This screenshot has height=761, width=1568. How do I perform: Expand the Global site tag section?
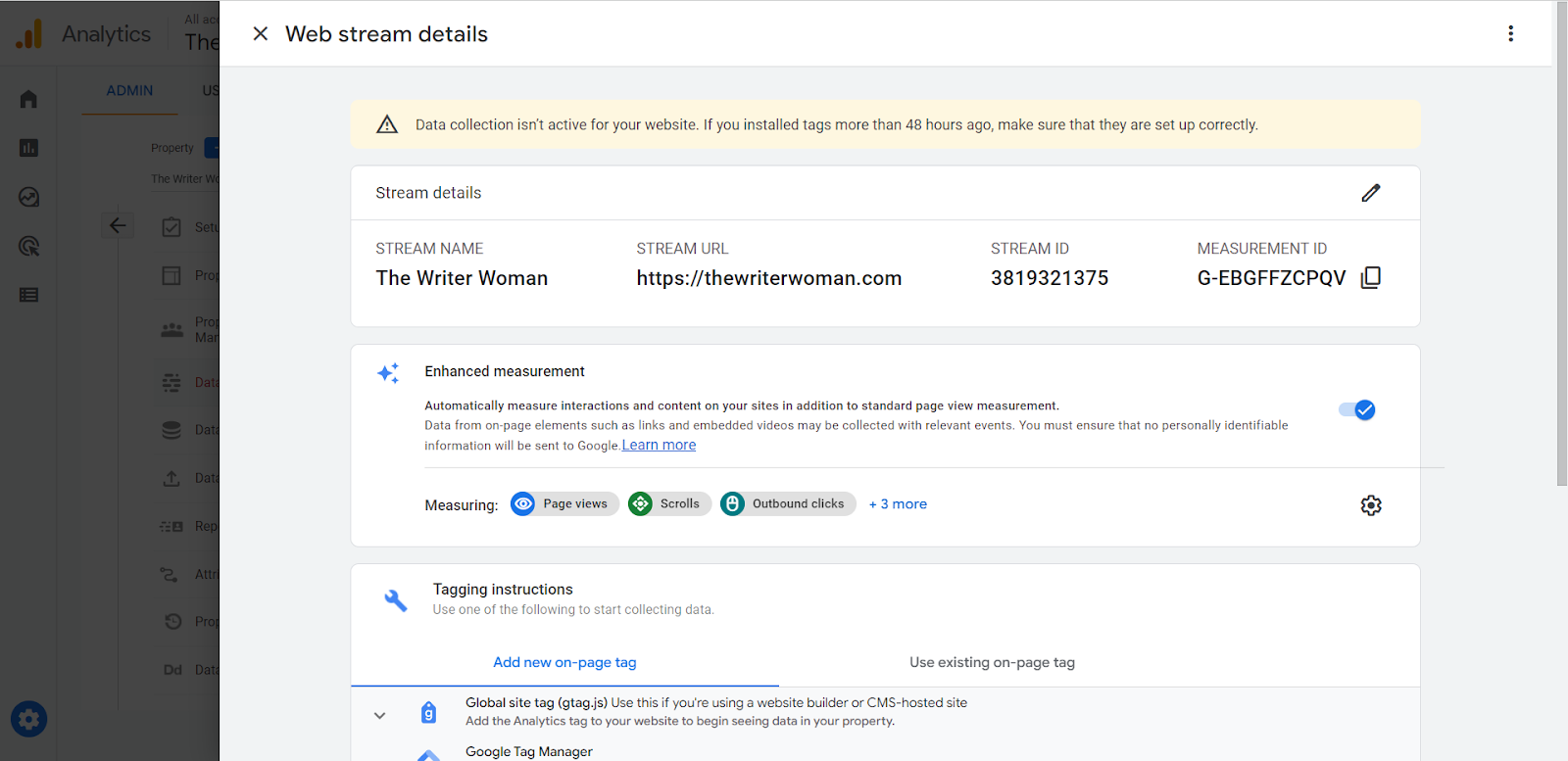coord(380,716)
